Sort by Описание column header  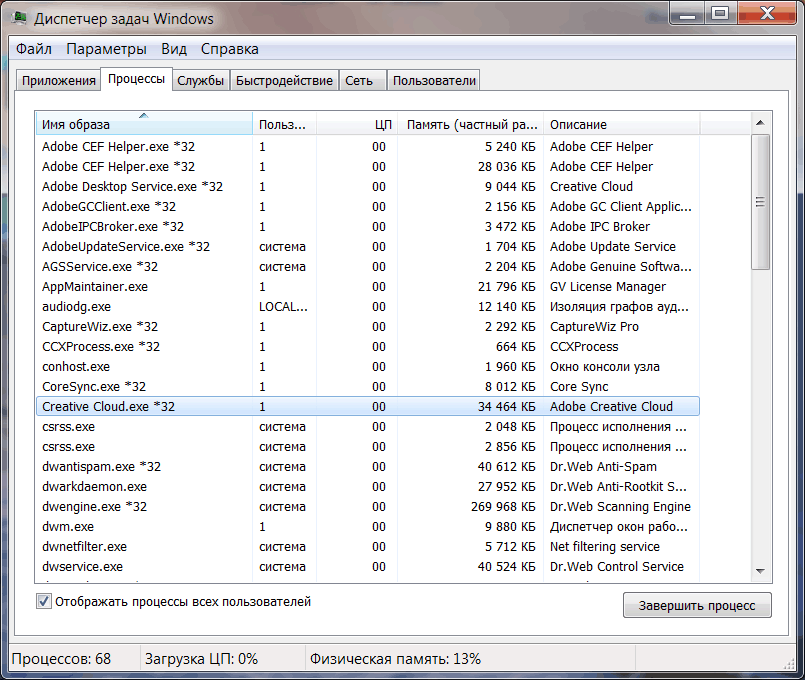pos(622,124)
